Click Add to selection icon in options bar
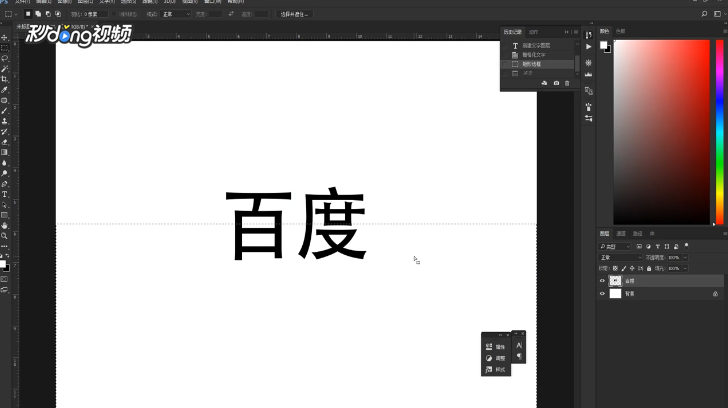Screen dimensions: 728x408 (x=38, y=14)
